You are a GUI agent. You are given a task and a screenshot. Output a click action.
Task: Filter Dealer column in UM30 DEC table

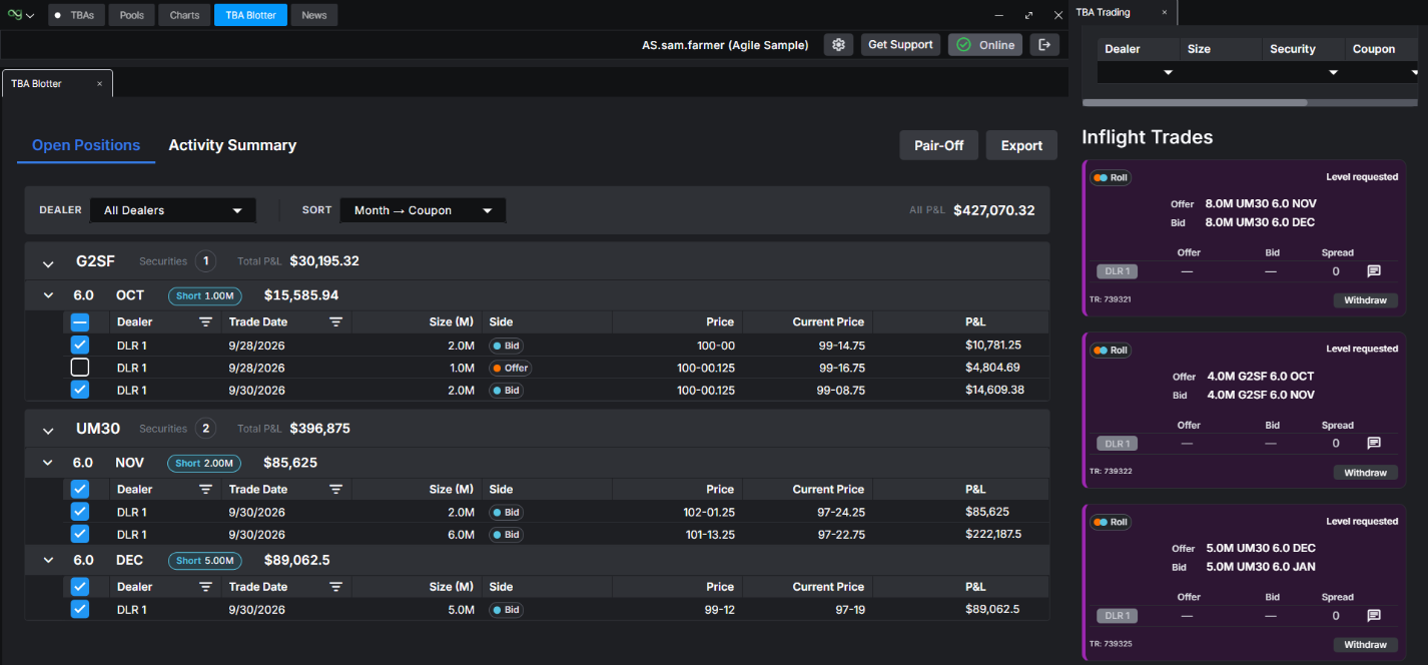tap(205, 587)
